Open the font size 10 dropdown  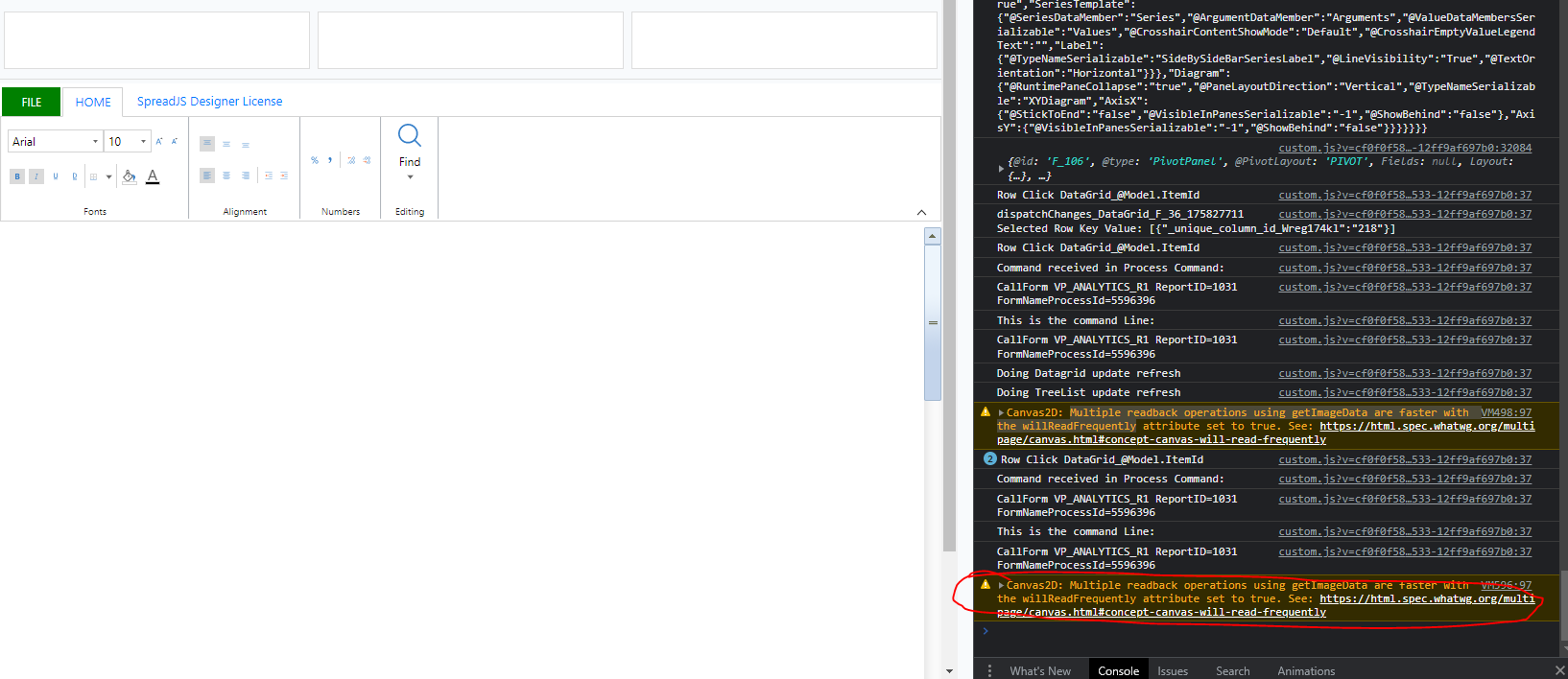coord(127,142)
